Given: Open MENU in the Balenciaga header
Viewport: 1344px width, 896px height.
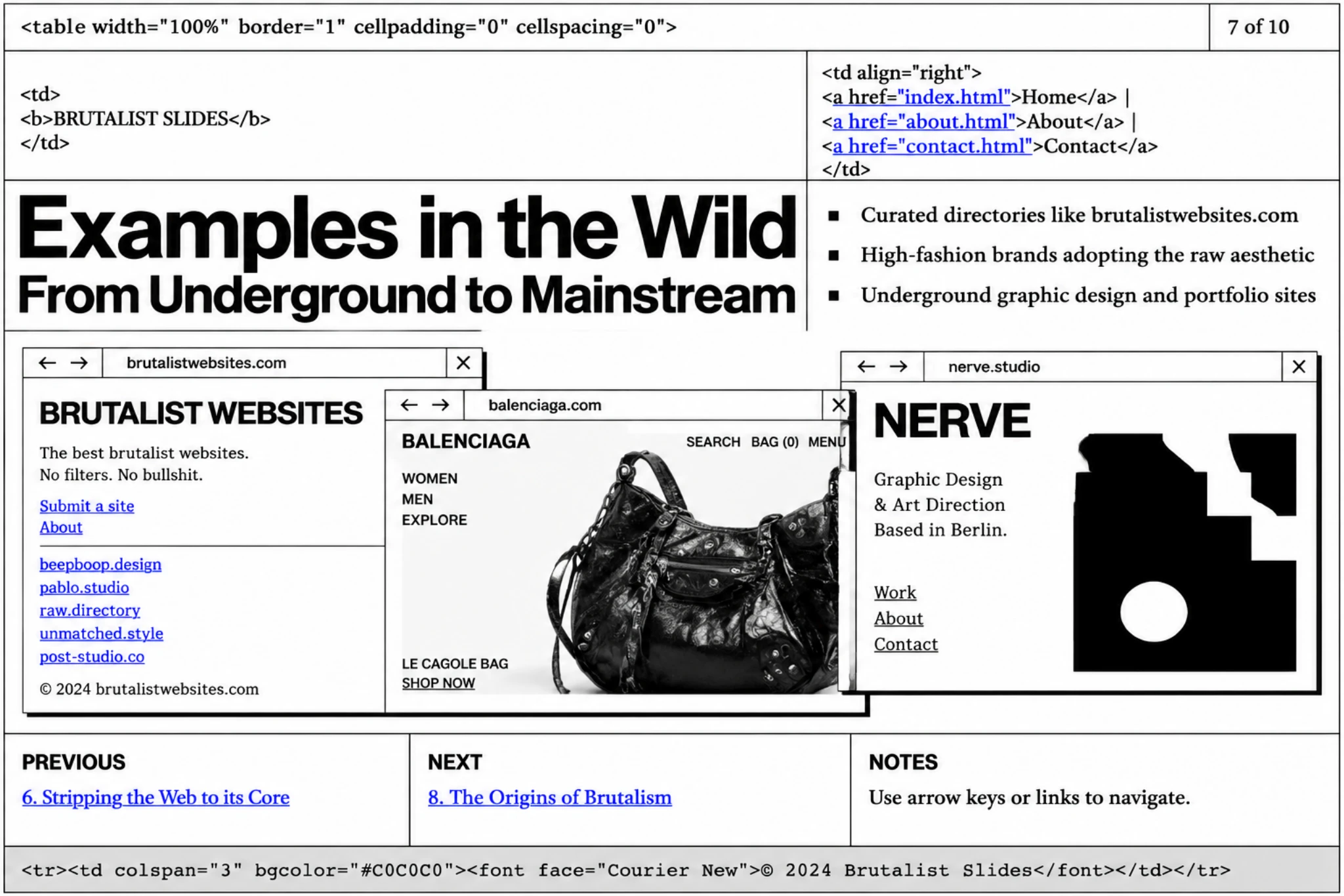Looking at the screenshot, I should pos(827,442).
